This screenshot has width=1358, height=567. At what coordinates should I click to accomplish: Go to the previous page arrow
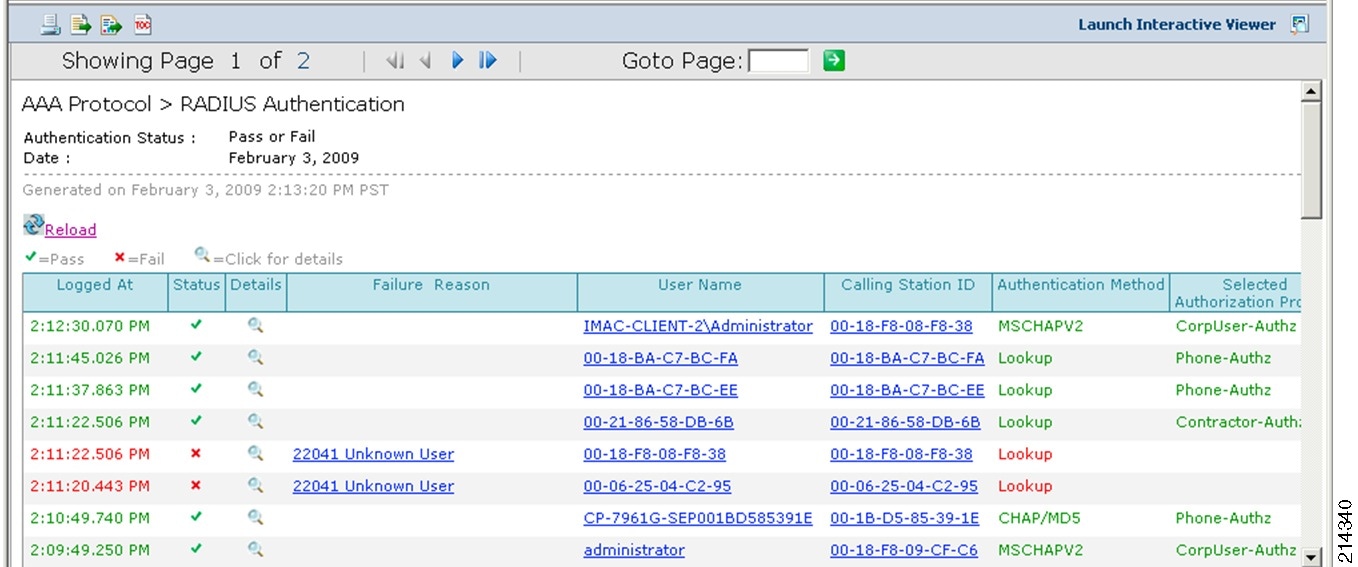click(425, 61)
